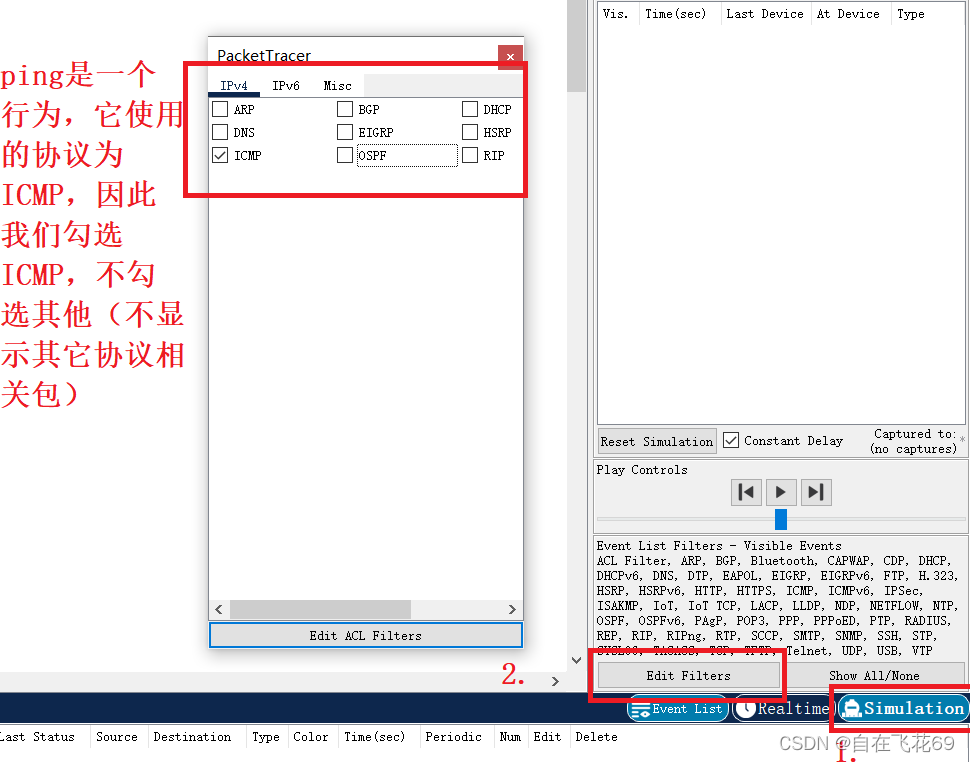Switch to the IPv4 filter tab
Image resolution: width=970 pixels, height=762 pixels.
(234, 86)
